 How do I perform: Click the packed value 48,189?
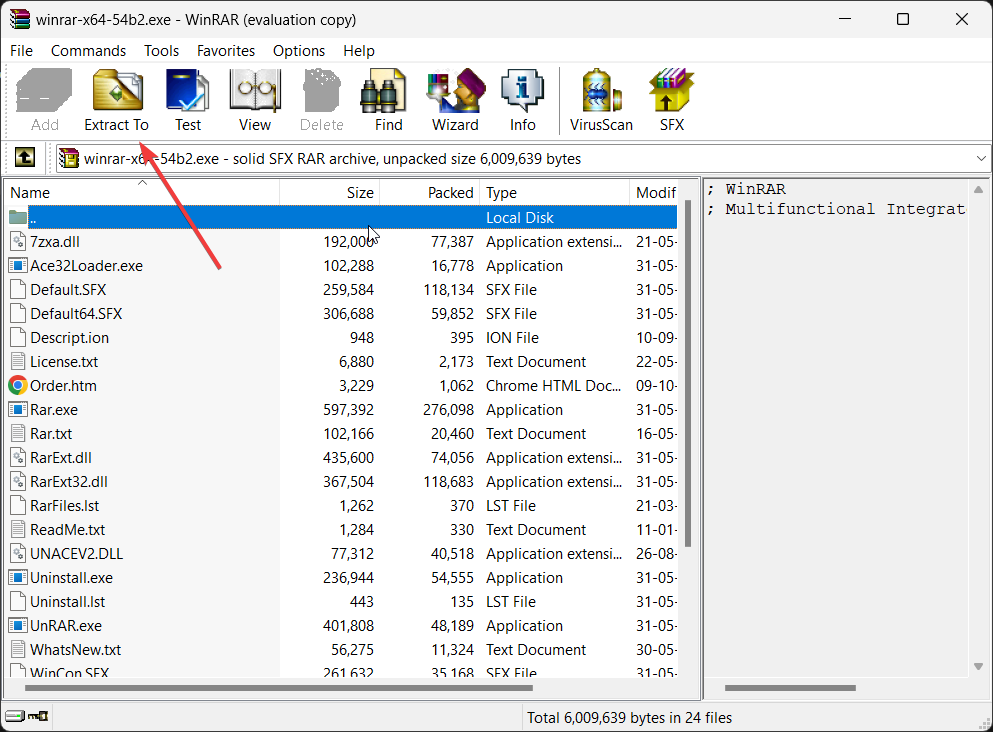[452, 626]
